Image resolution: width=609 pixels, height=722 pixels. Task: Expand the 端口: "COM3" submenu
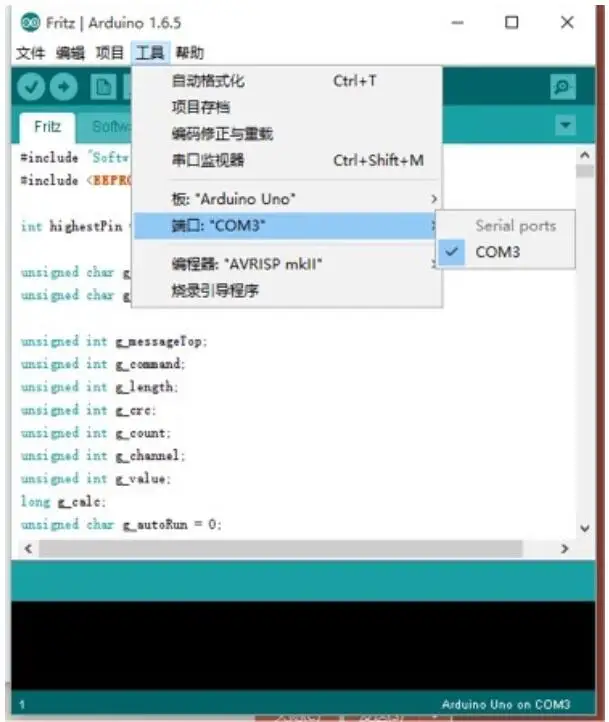[285, 226]
